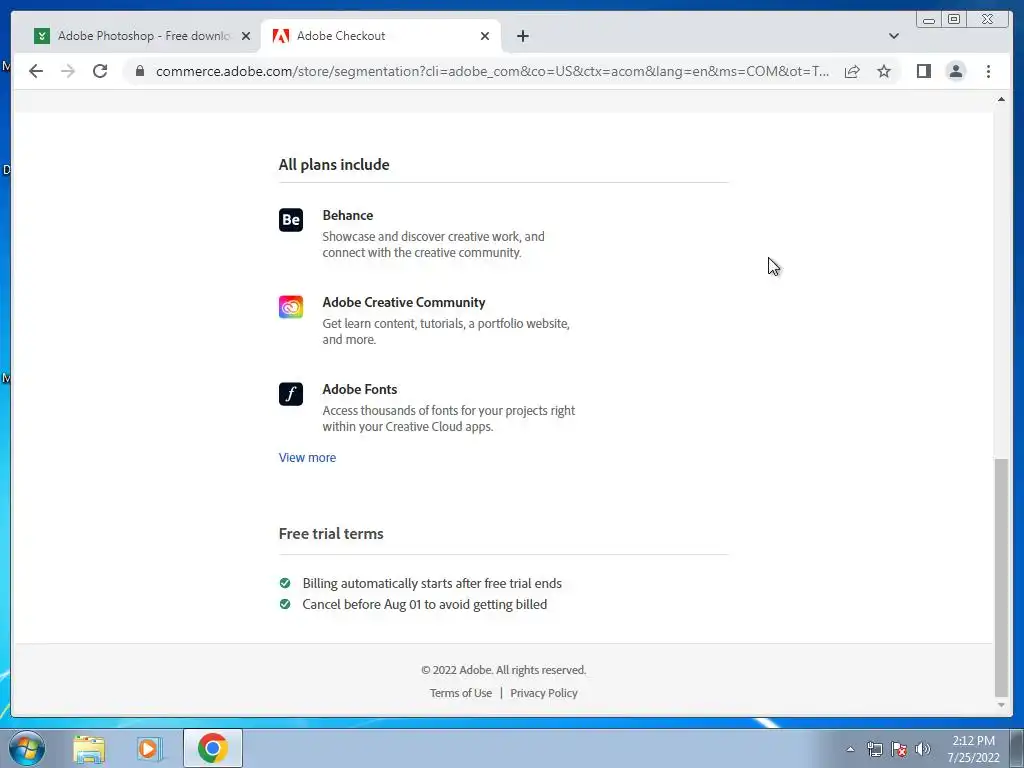Click the browser forward arrow
Image resolution: width=1024 pixels, height=768 pixels.
(68, 71)
